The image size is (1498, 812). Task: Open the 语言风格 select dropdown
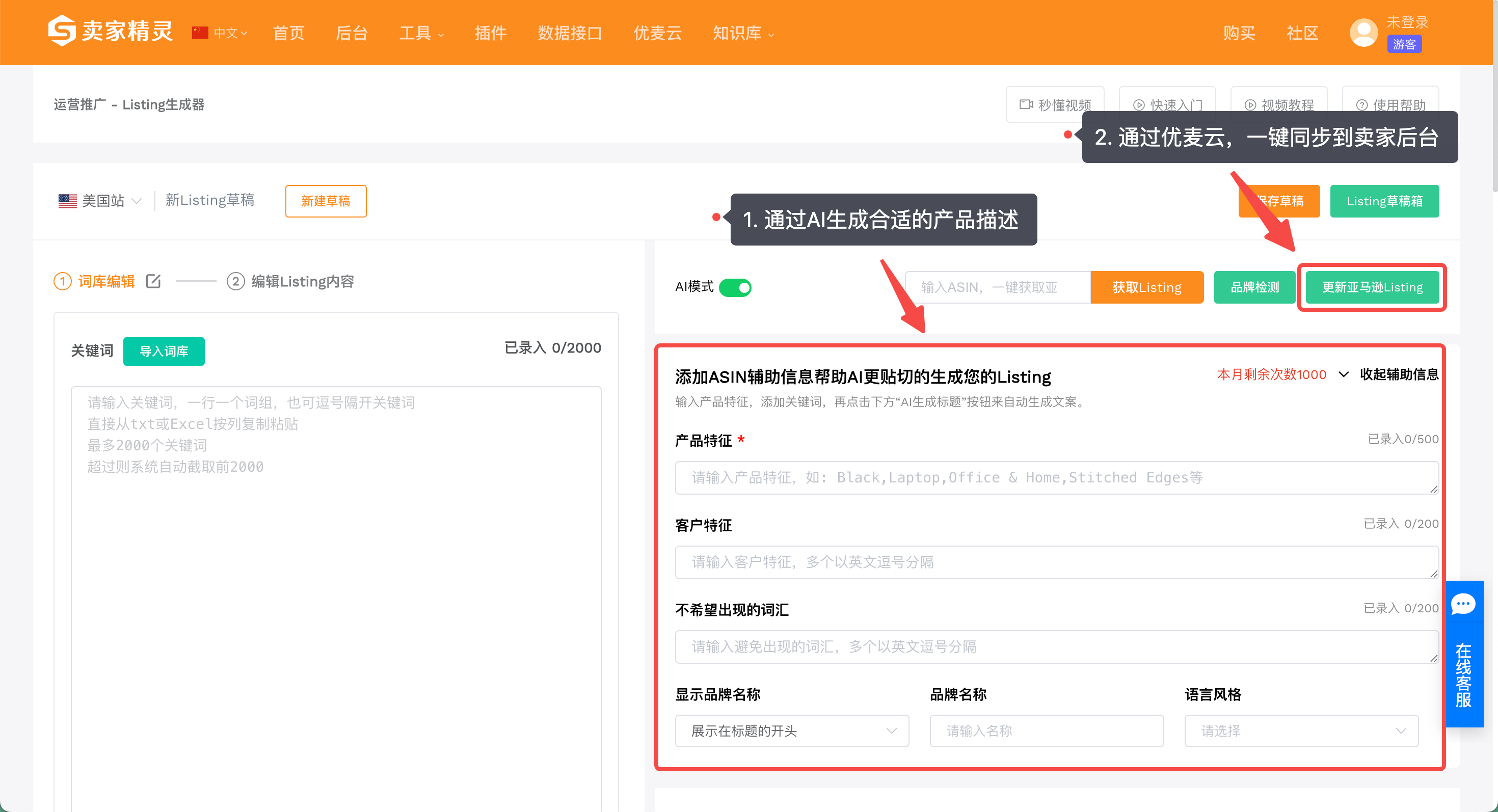point(1301,730)
